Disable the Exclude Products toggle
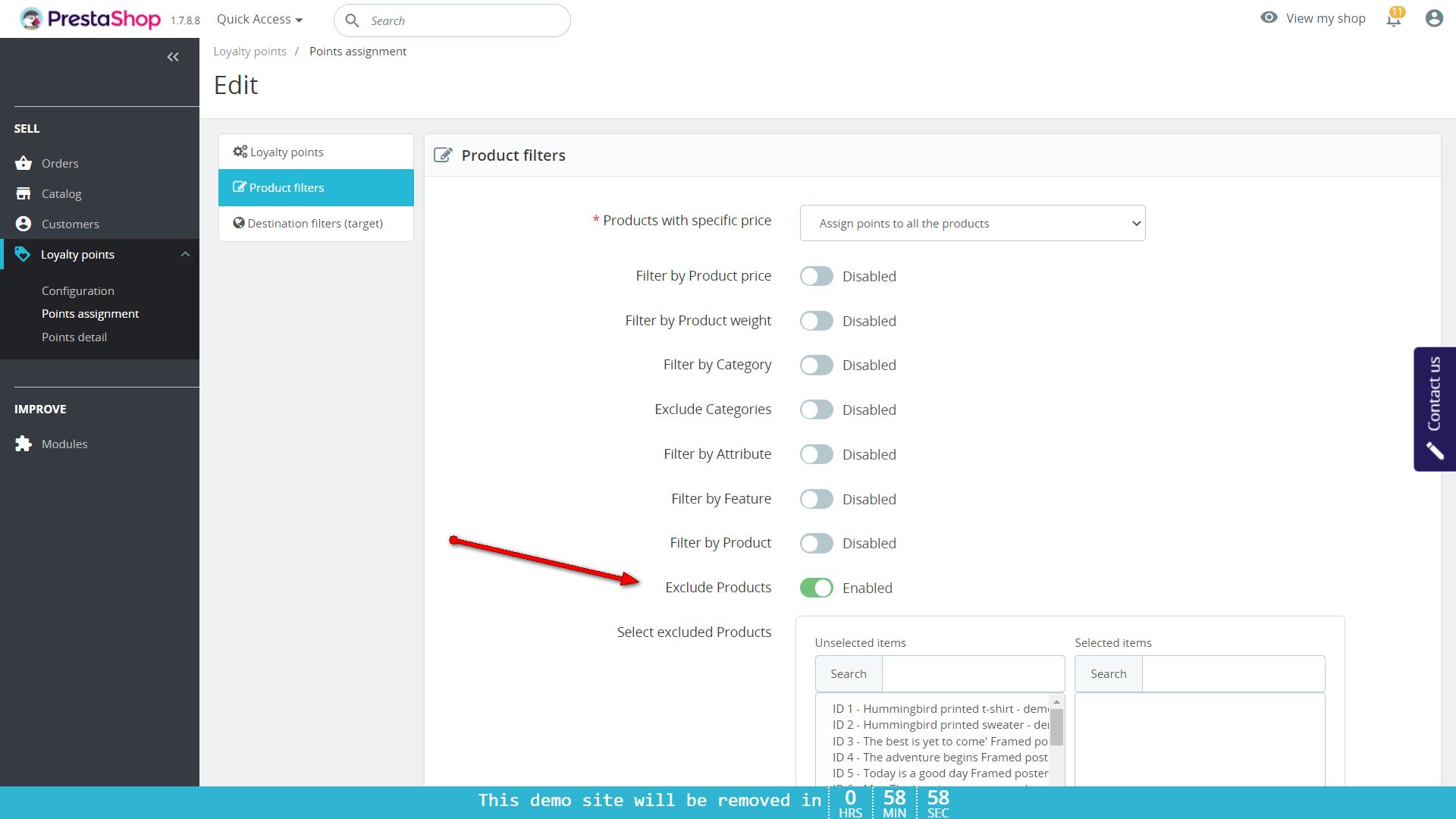 [x=816, y=588]
